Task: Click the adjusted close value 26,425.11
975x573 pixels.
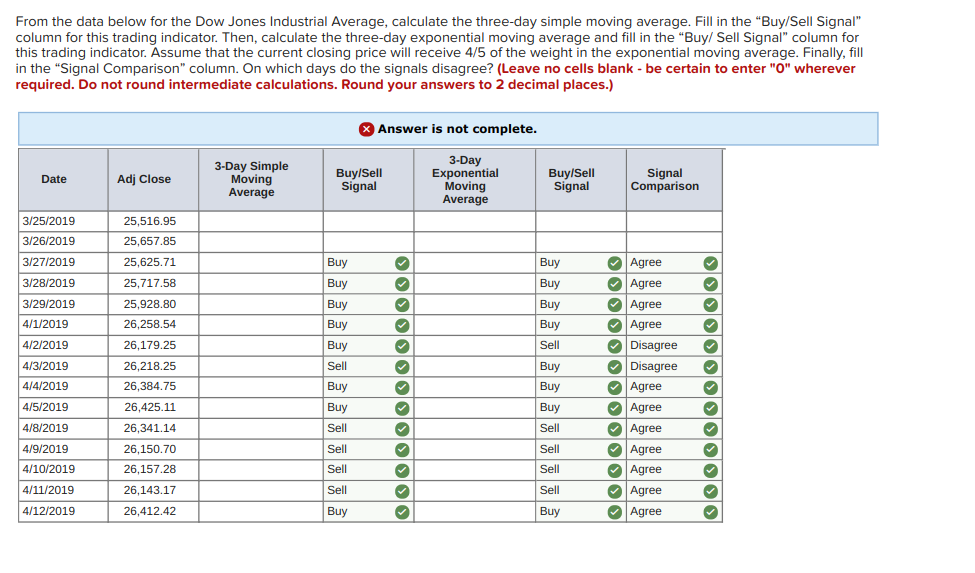Action: click(x=150, y=408)
